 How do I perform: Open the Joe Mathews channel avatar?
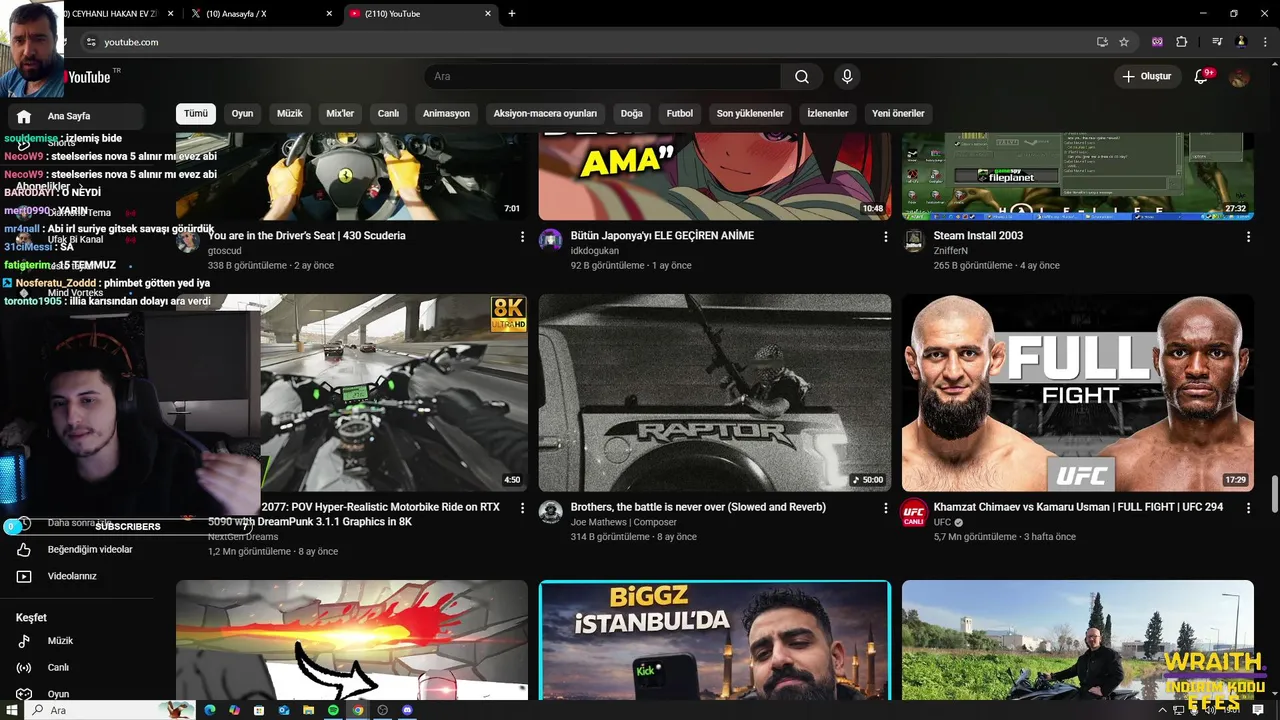click(551, 512)
